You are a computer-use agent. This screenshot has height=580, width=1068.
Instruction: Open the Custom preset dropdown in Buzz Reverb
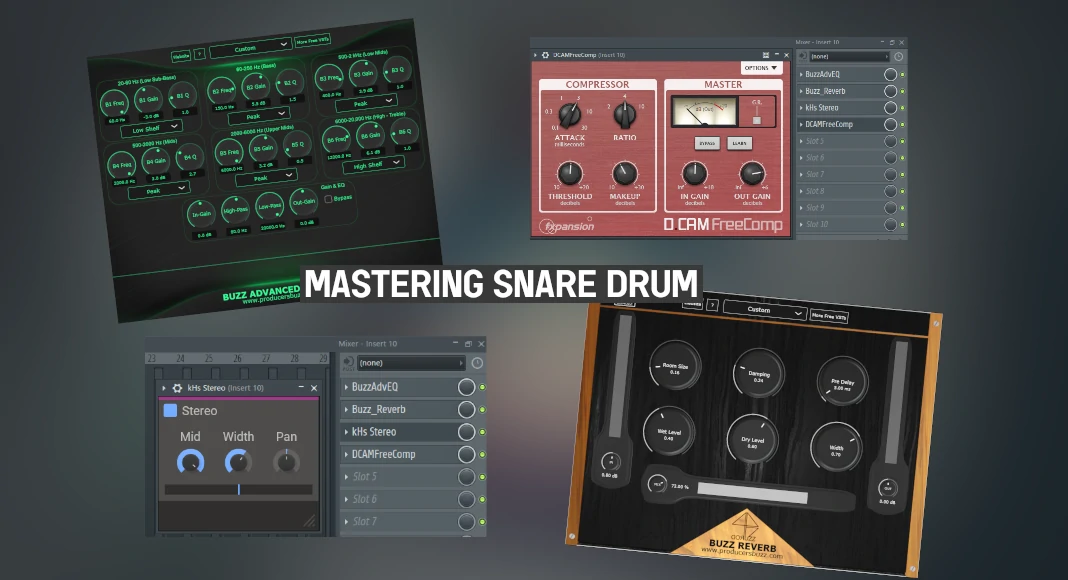764,311
